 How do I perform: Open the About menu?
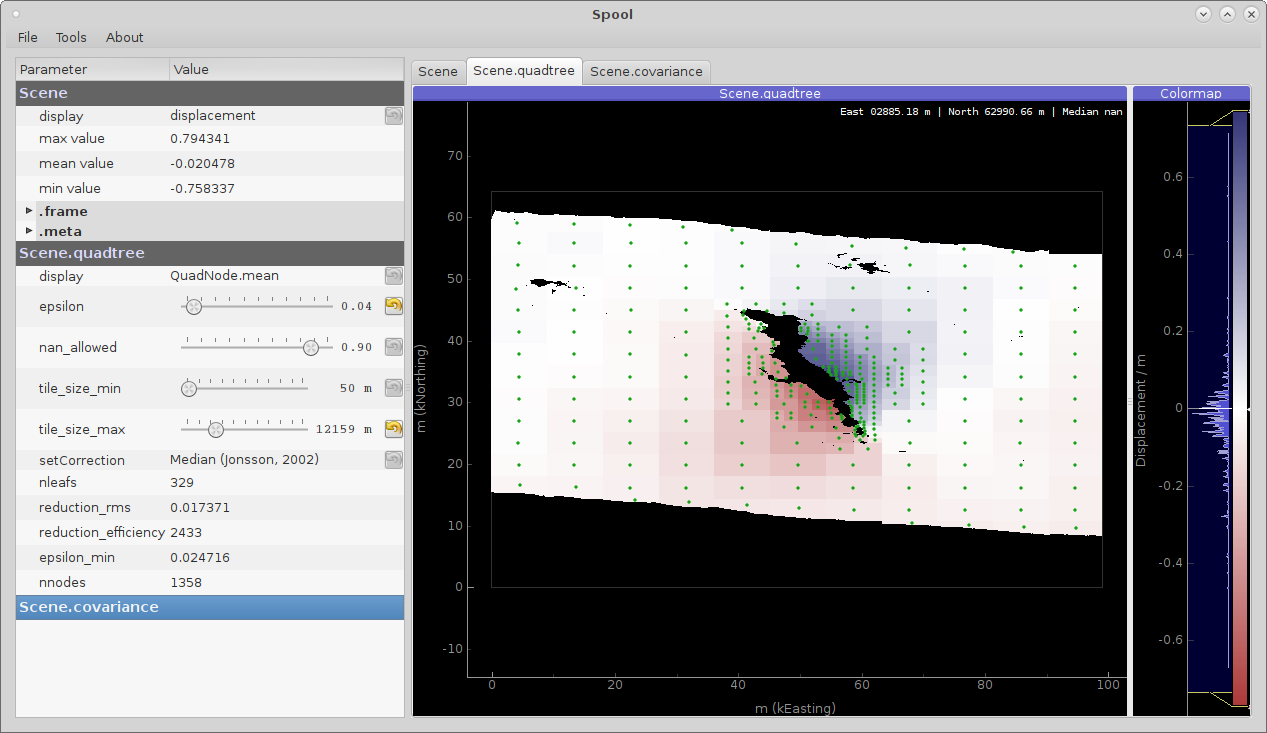125,37
